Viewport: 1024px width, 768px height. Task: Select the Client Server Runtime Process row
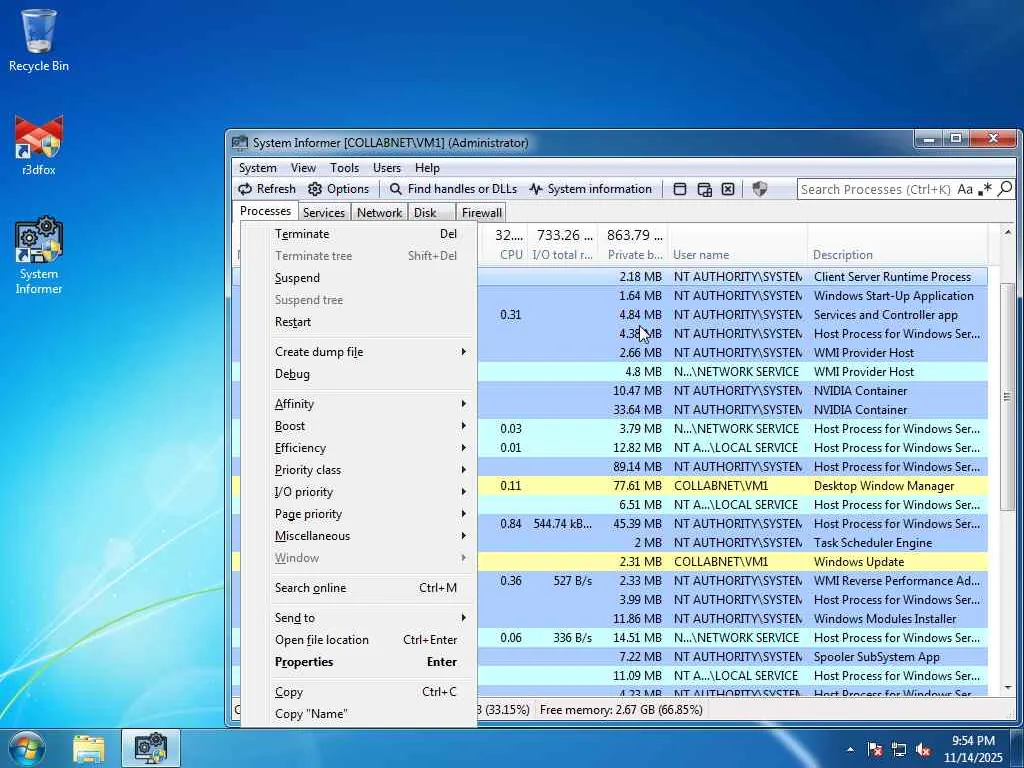[x=732, y=276]
